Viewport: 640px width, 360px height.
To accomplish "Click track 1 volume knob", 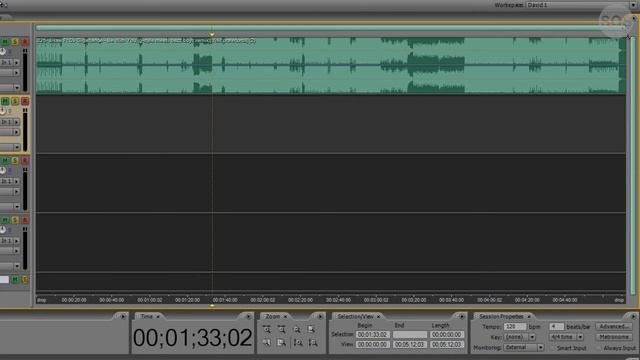I will click(x=3, y=51).
